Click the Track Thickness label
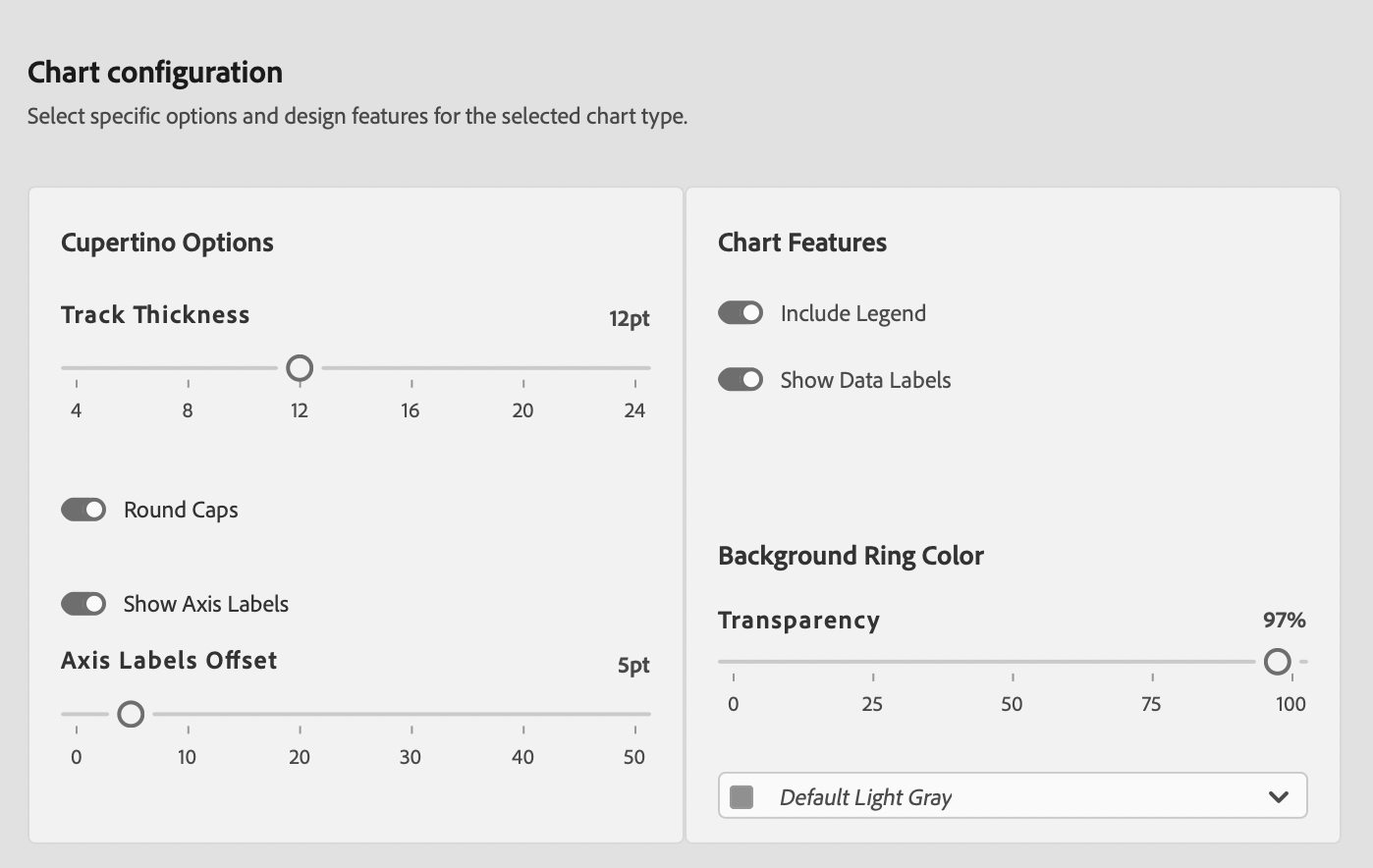The width and height of the screenshot is (1373, 868). coord(155,315)
